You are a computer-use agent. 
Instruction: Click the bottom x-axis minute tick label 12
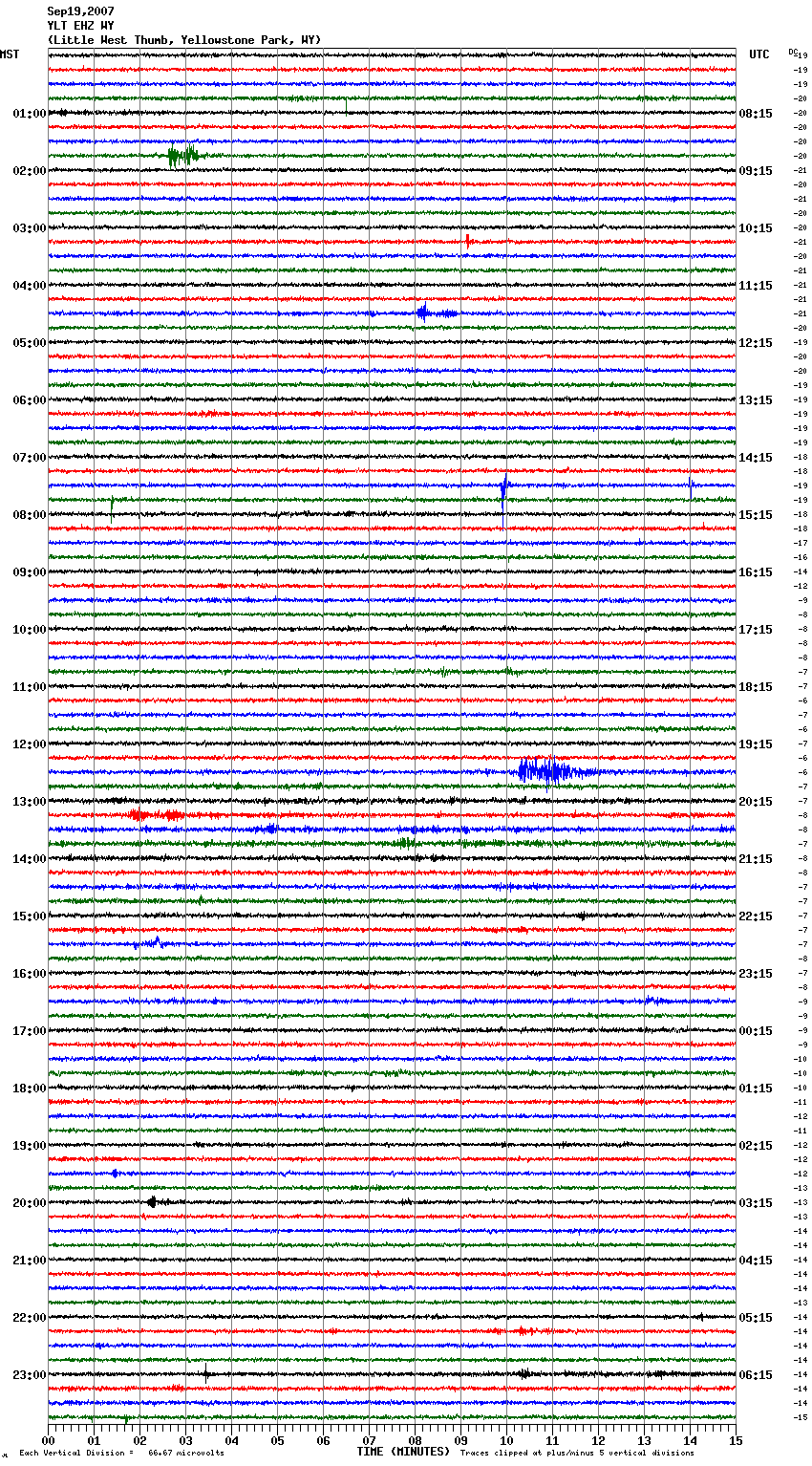coord(598,1440)
